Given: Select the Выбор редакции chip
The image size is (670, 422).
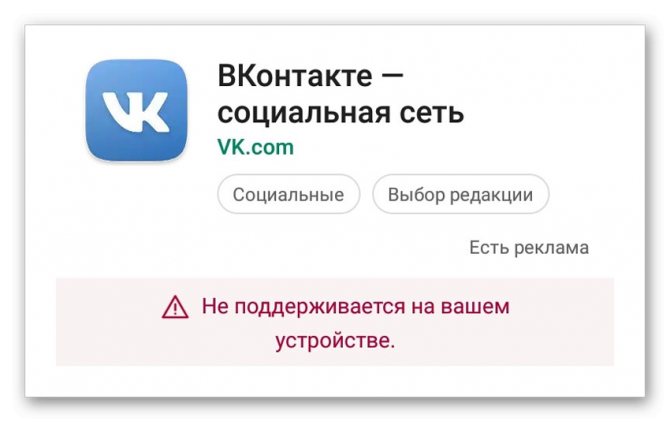Looking at the screenshot, I should click(x=460, y=194).
